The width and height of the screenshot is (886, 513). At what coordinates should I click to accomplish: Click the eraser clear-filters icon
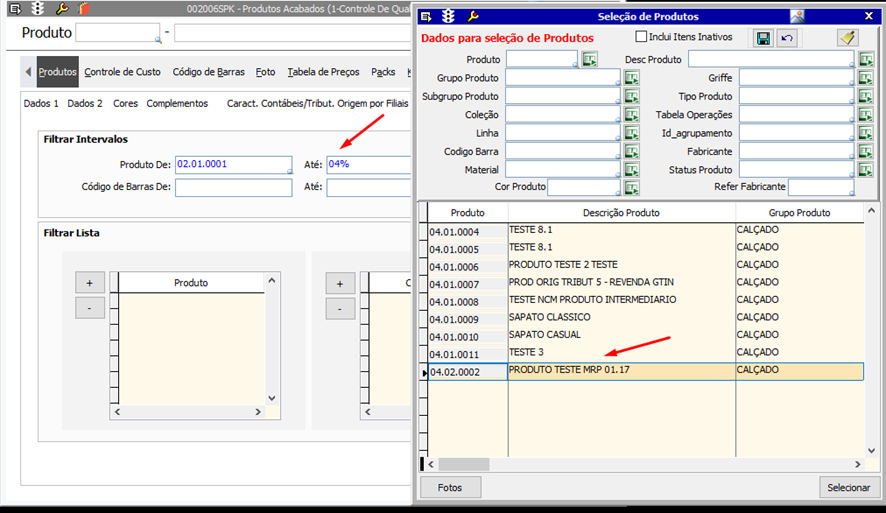click(848, 38)
